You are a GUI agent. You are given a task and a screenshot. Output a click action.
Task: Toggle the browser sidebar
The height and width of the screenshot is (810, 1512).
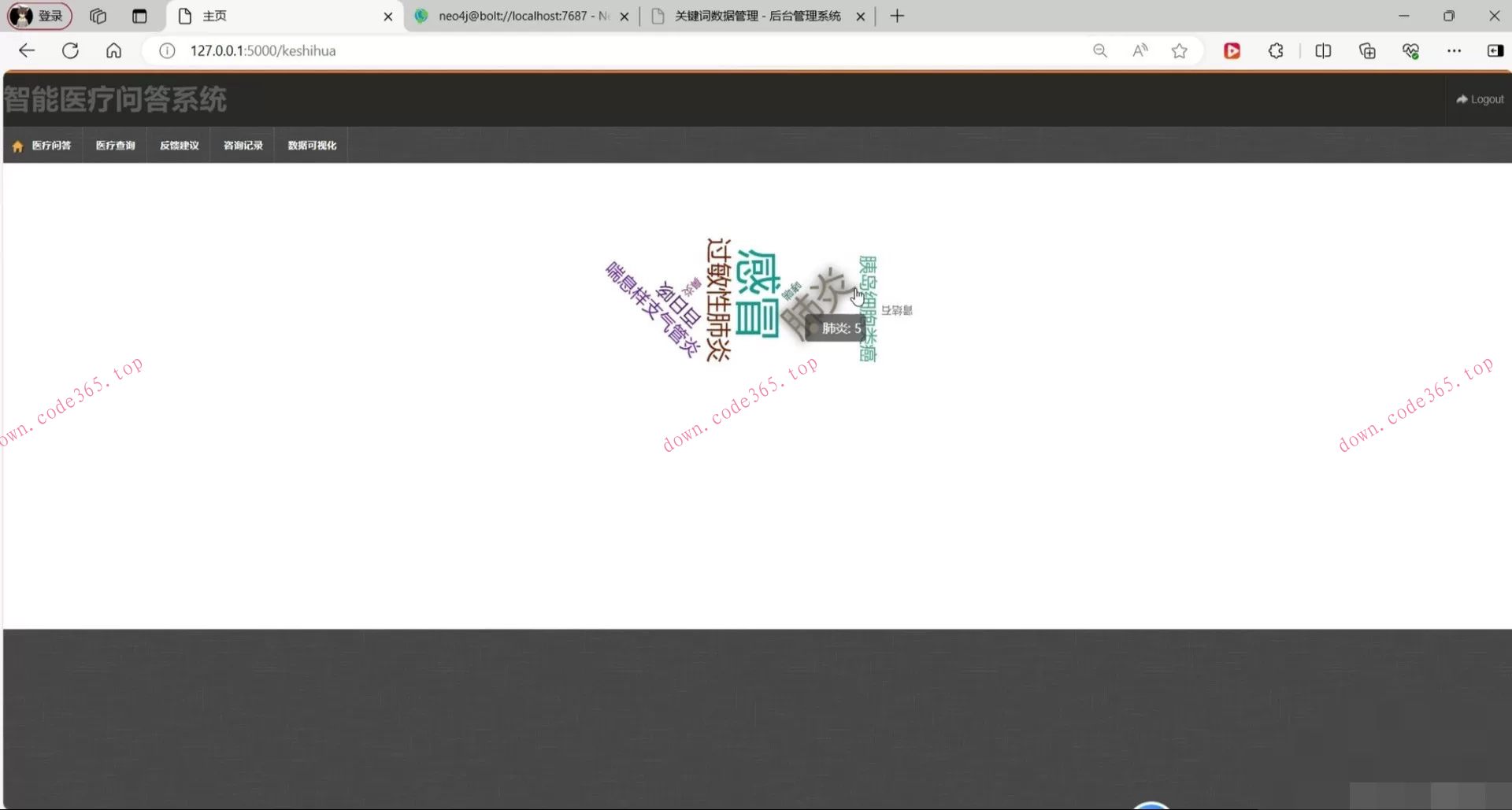tap(1495, 50)
